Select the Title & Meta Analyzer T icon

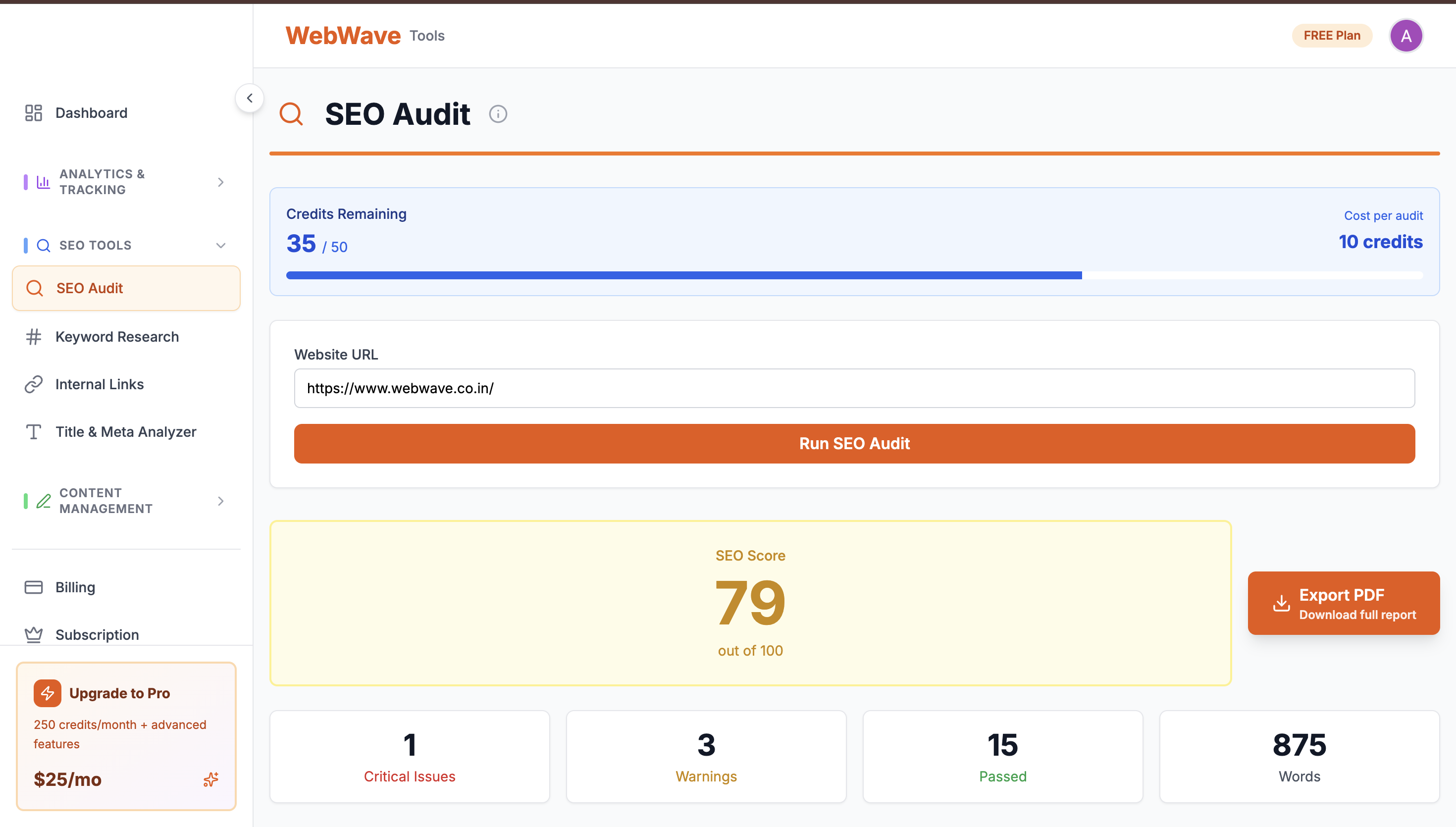point(33,432)
